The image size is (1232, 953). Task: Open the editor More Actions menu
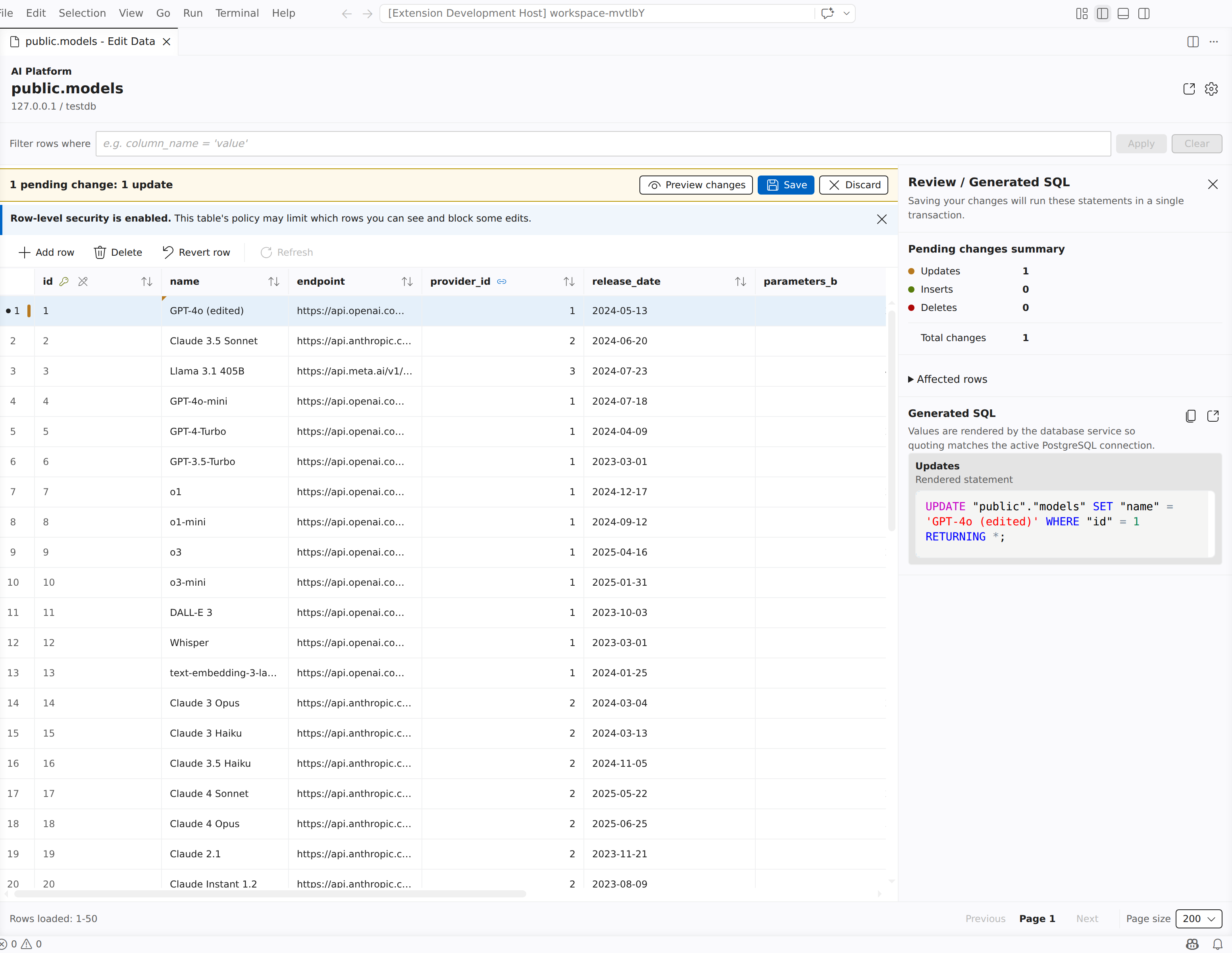pos(1213,42)
